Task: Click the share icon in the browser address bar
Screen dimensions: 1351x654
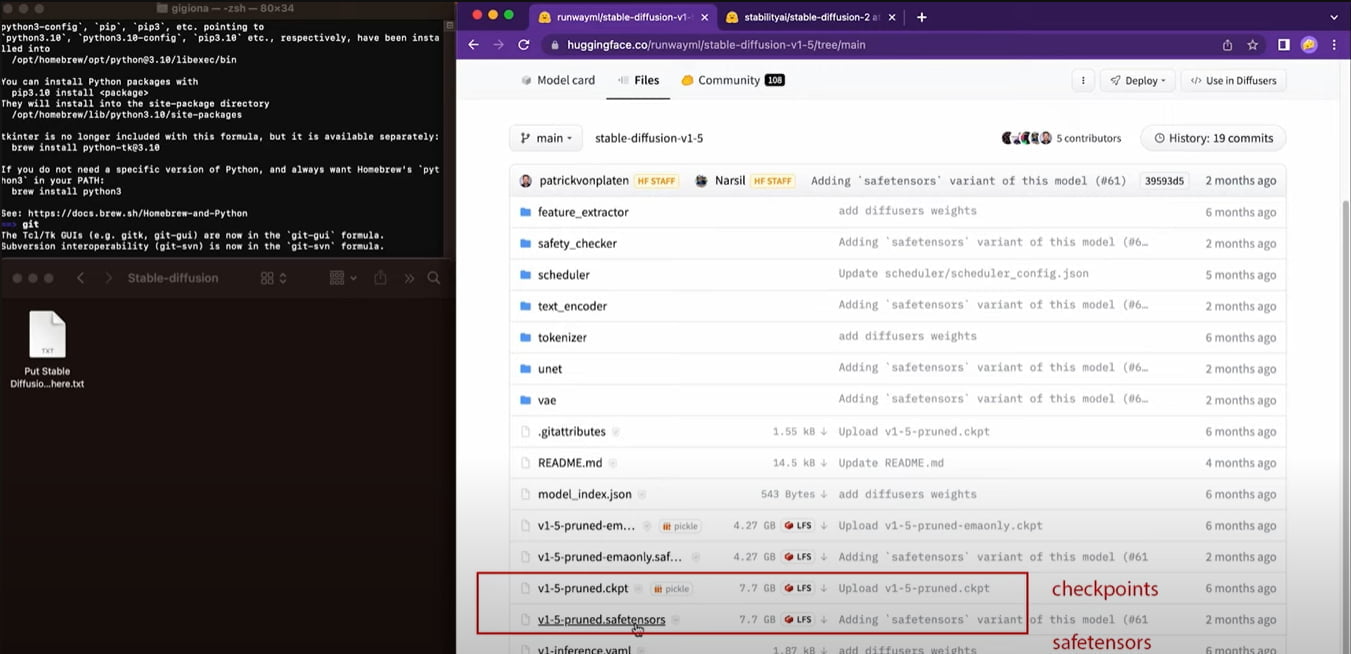Action: 1228,44
